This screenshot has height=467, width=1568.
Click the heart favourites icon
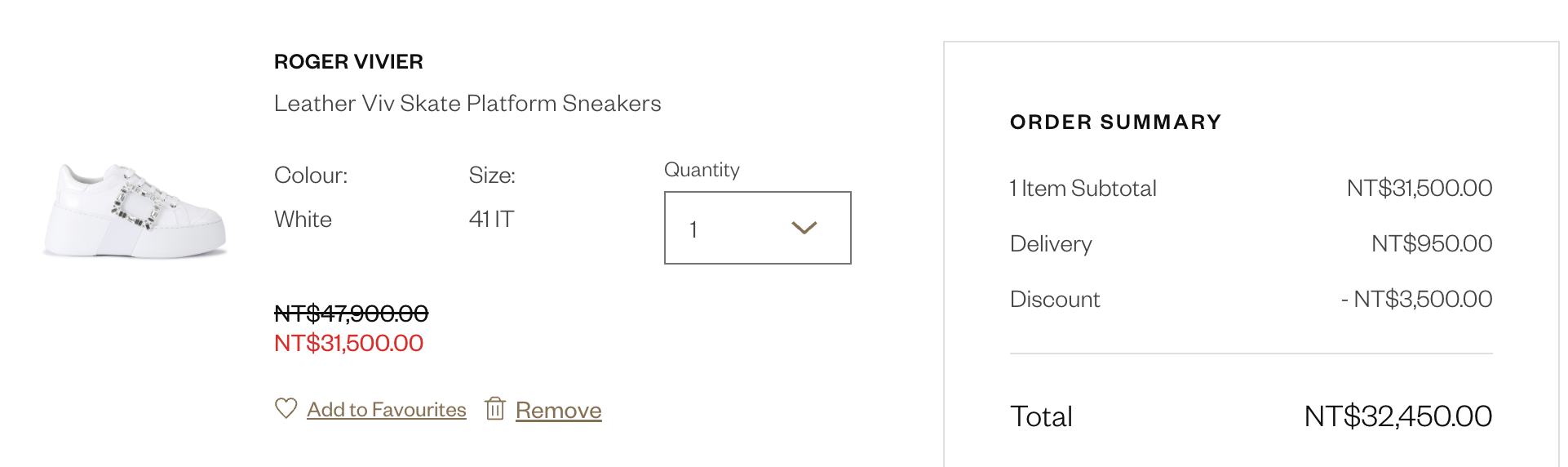click(286, 408)
